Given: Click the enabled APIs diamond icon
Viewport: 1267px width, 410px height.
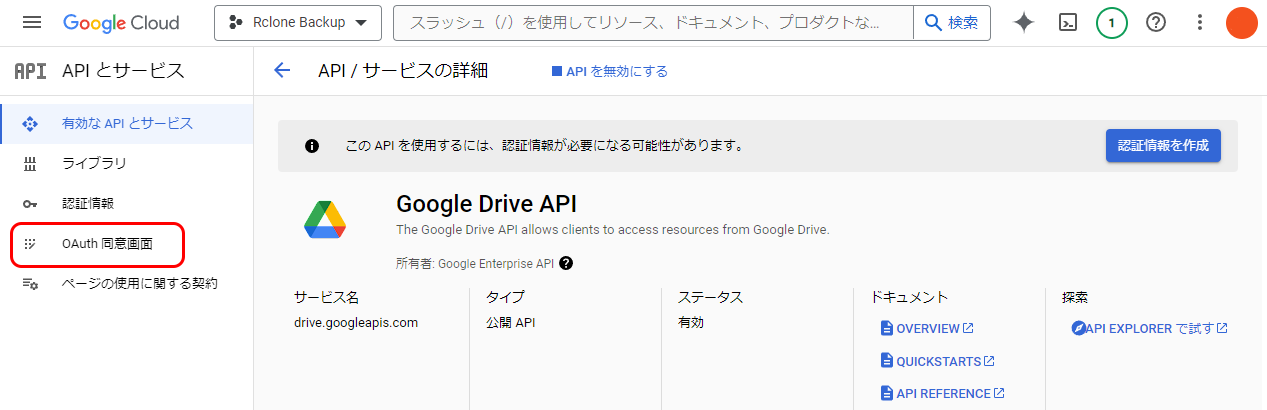Looking at the screenshot, I should pyautogui.click(x=30, y=124).
